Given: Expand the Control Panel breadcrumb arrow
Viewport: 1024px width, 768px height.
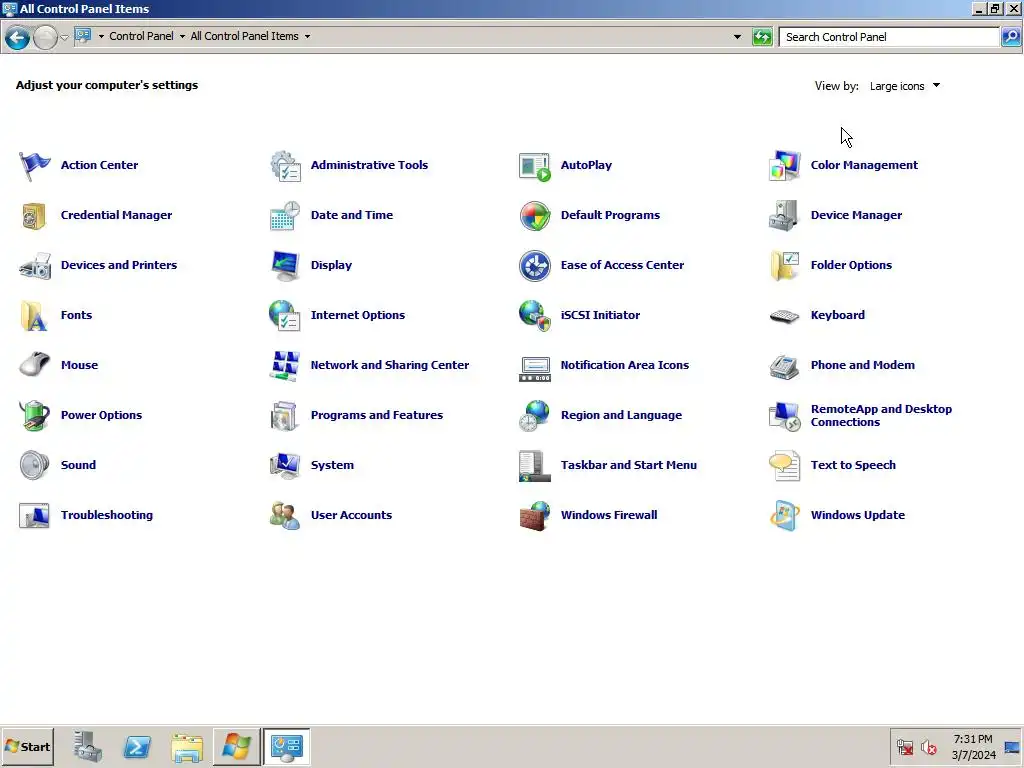Looking at the screenshot, I should point(182,37).
